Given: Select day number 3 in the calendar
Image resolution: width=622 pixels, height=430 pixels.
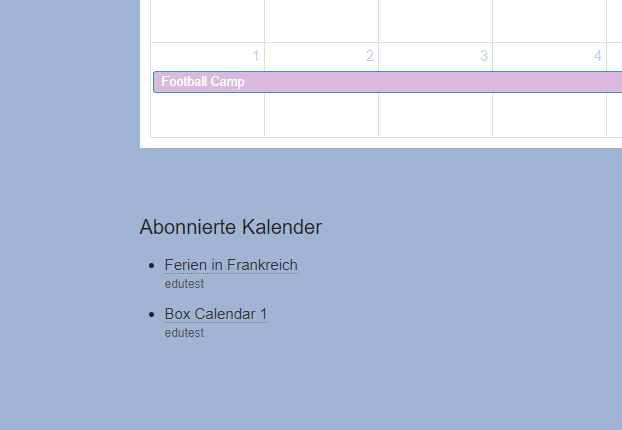Looking at the screenshot, I should (x=484, y=56).
